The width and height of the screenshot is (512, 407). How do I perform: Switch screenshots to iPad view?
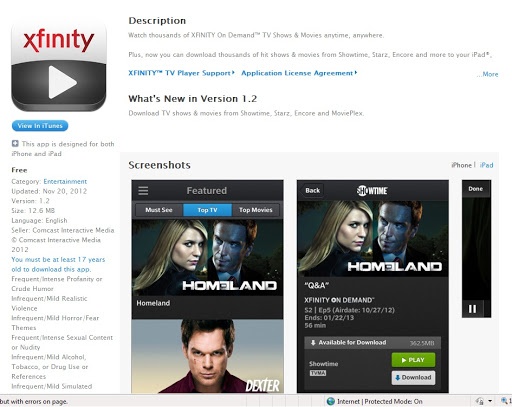click(x=486, y=165)
